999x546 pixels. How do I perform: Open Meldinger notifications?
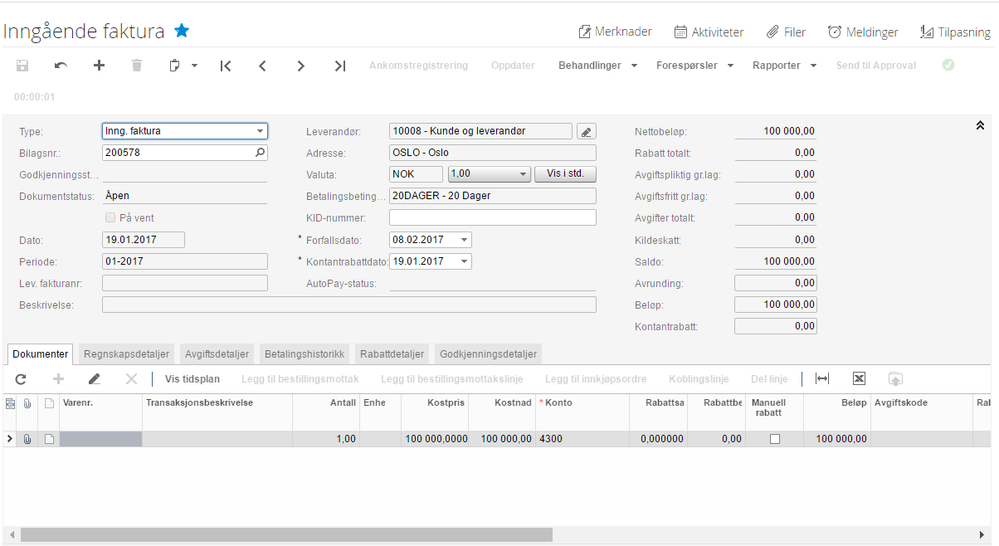(x=863, y=32)
